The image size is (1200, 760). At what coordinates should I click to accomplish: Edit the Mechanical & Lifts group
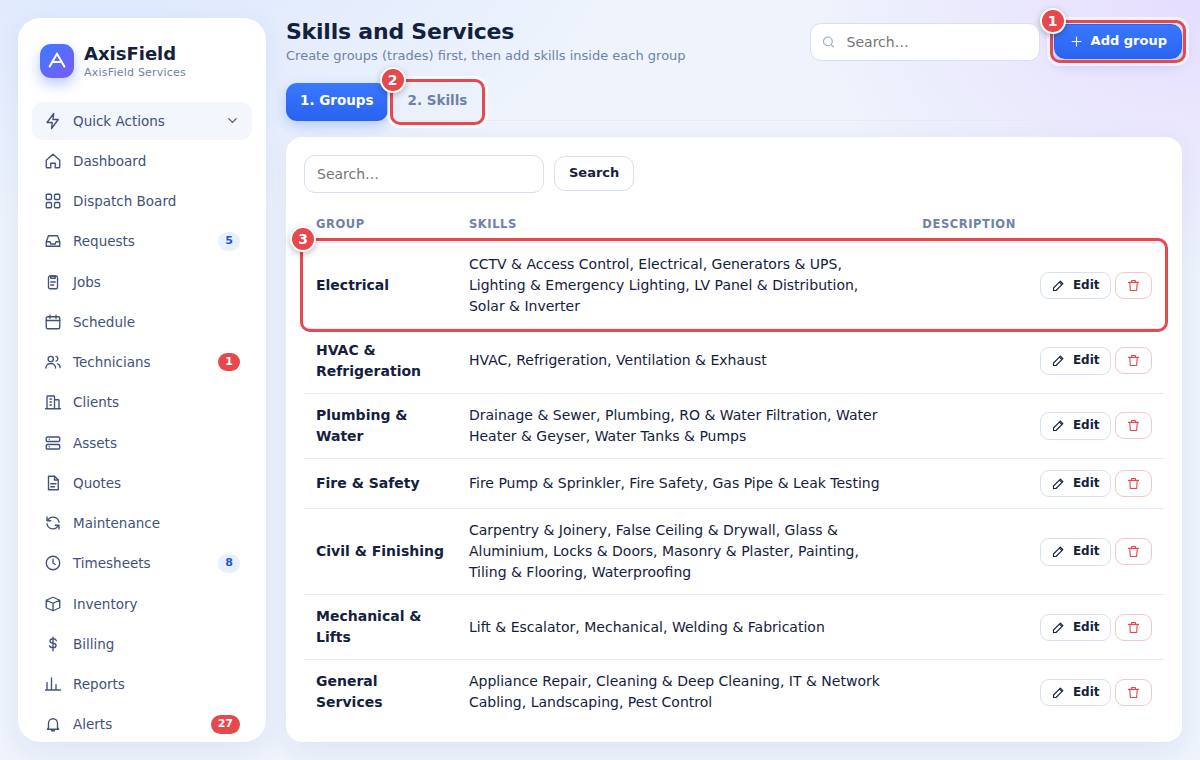point(1075,627)
